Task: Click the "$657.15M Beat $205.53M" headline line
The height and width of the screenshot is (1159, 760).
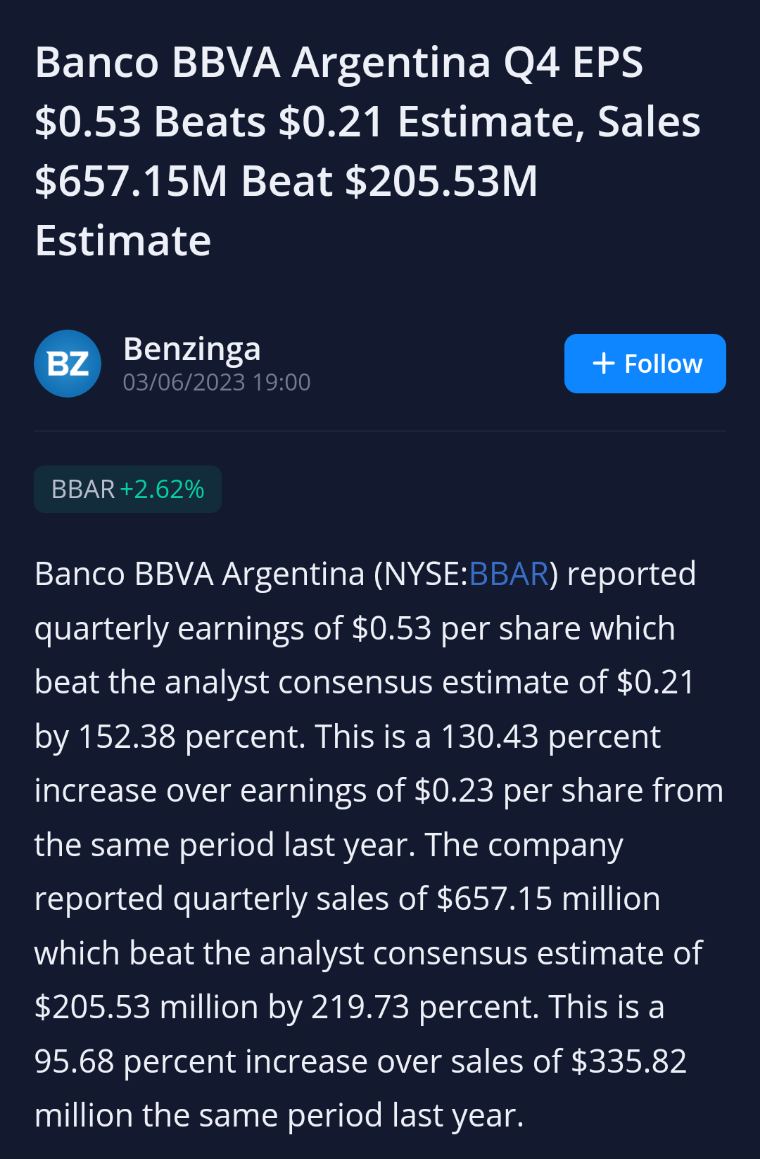Action: pos(286,182)
